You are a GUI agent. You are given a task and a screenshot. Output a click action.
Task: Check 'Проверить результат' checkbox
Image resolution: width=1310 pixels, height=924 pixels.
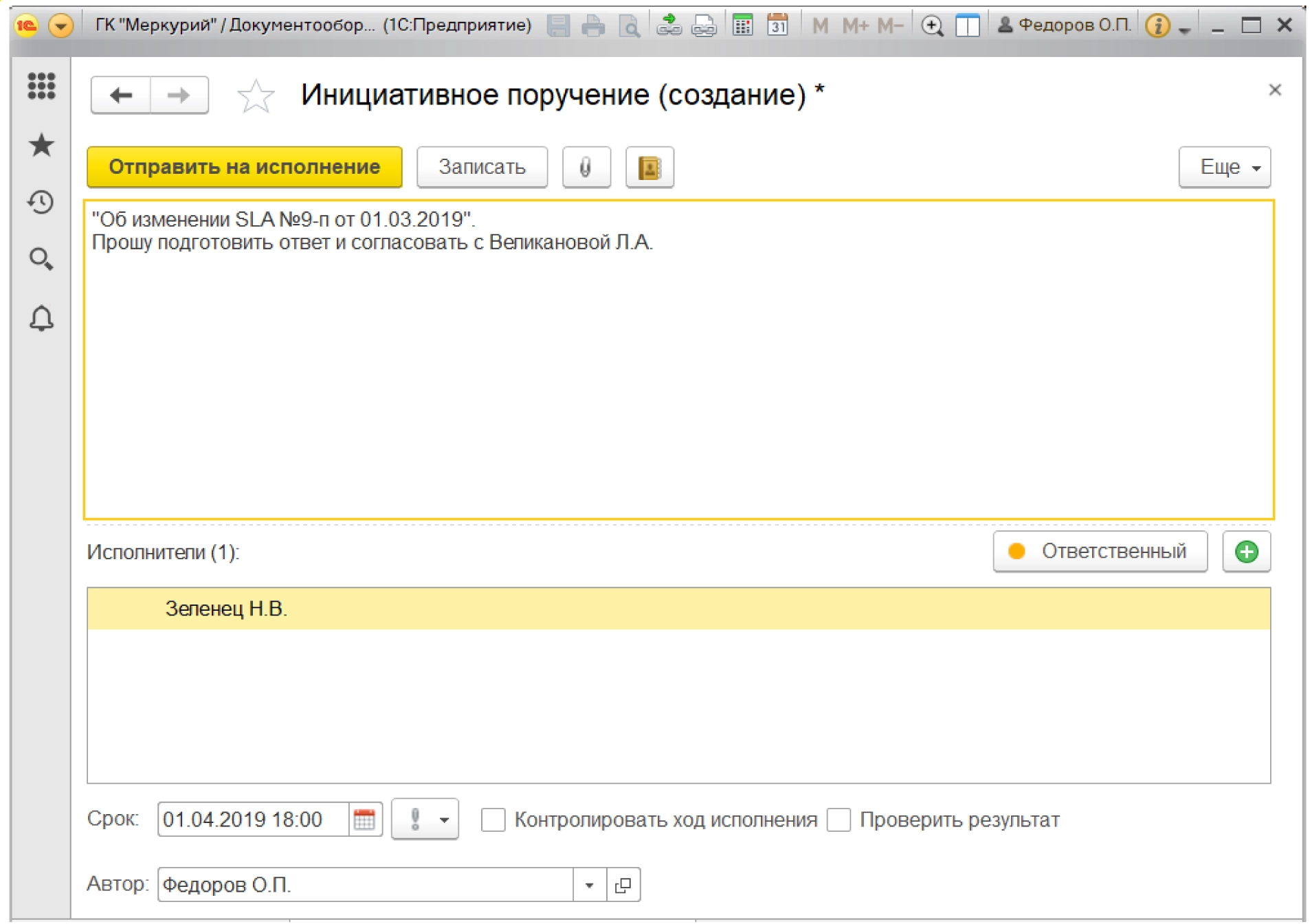pyautogui.click(x=839, y=820)
